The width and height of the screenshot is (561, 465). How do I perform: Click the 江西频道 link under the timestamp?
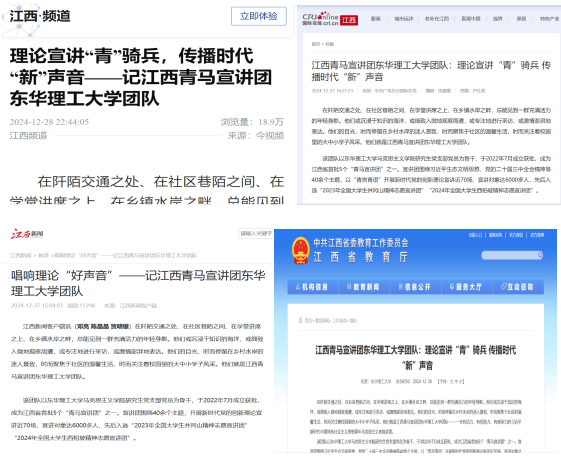click(x=28, y=136)
